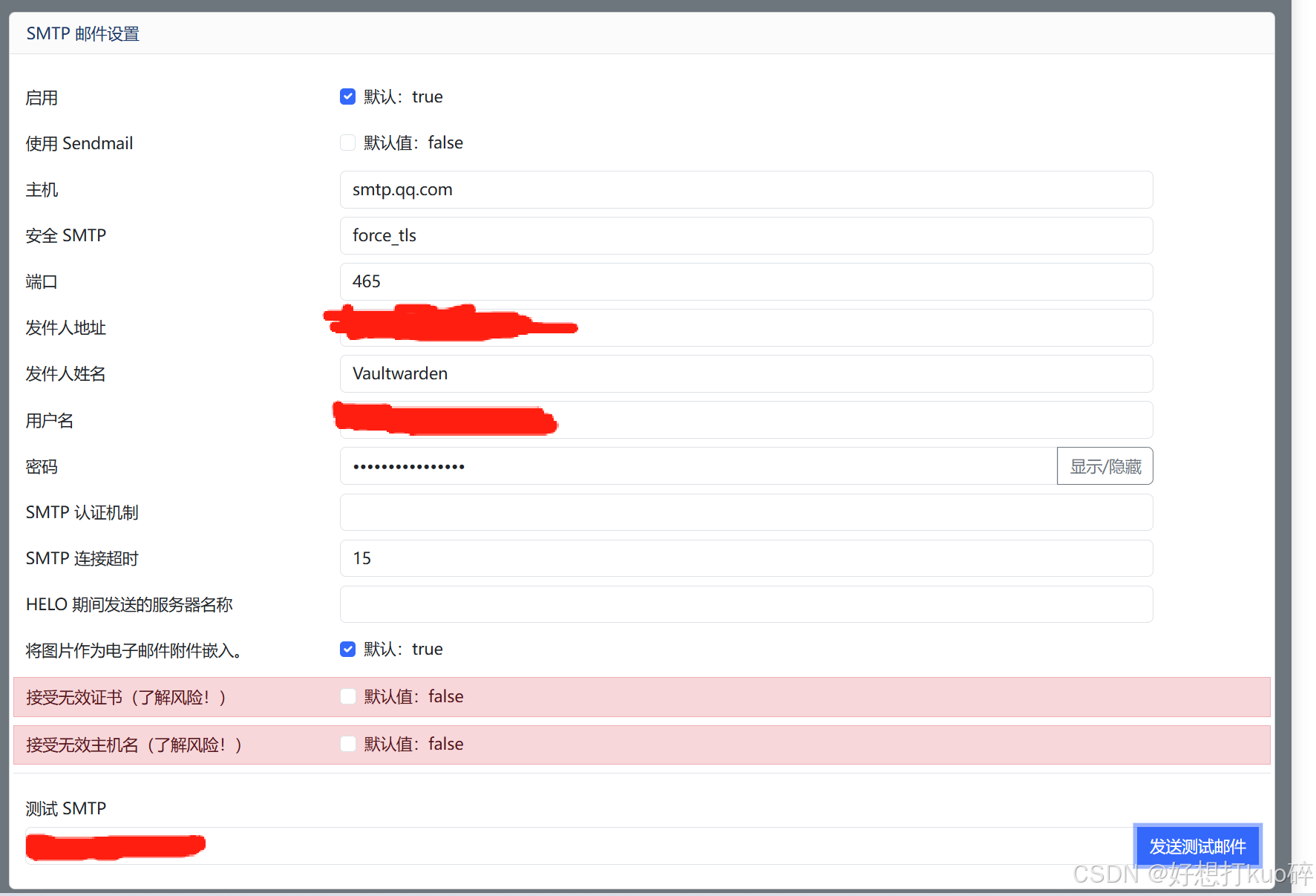Screen dimensions: 1316x896
Task: Tick the 接受无效证书 checkbox
Action: [x=347, y=696]
